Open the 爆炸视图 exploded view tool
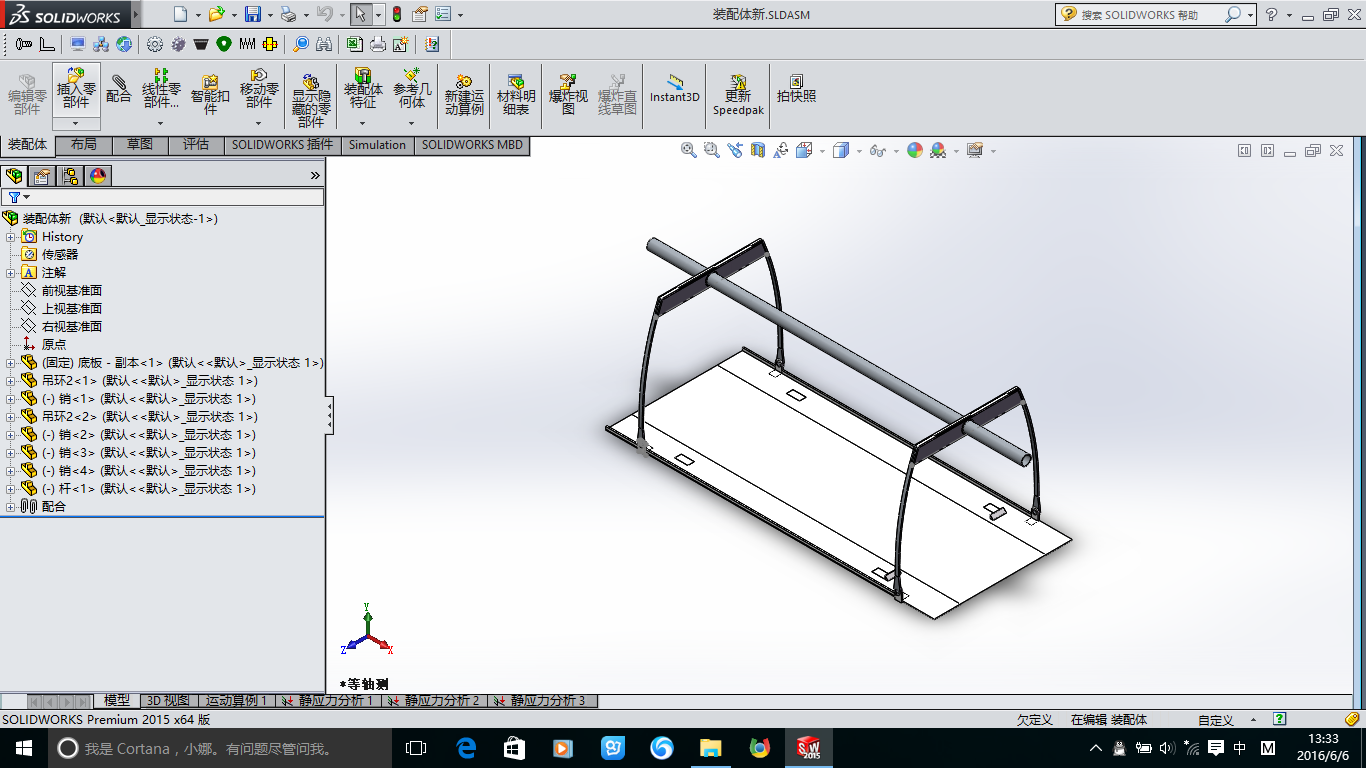Screen dimensions: 1366x768 (x=568, y=94)
